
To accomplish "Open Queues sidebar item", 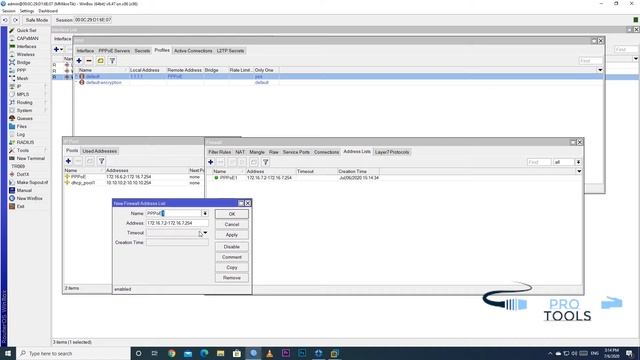I will (x=24, y=118).
